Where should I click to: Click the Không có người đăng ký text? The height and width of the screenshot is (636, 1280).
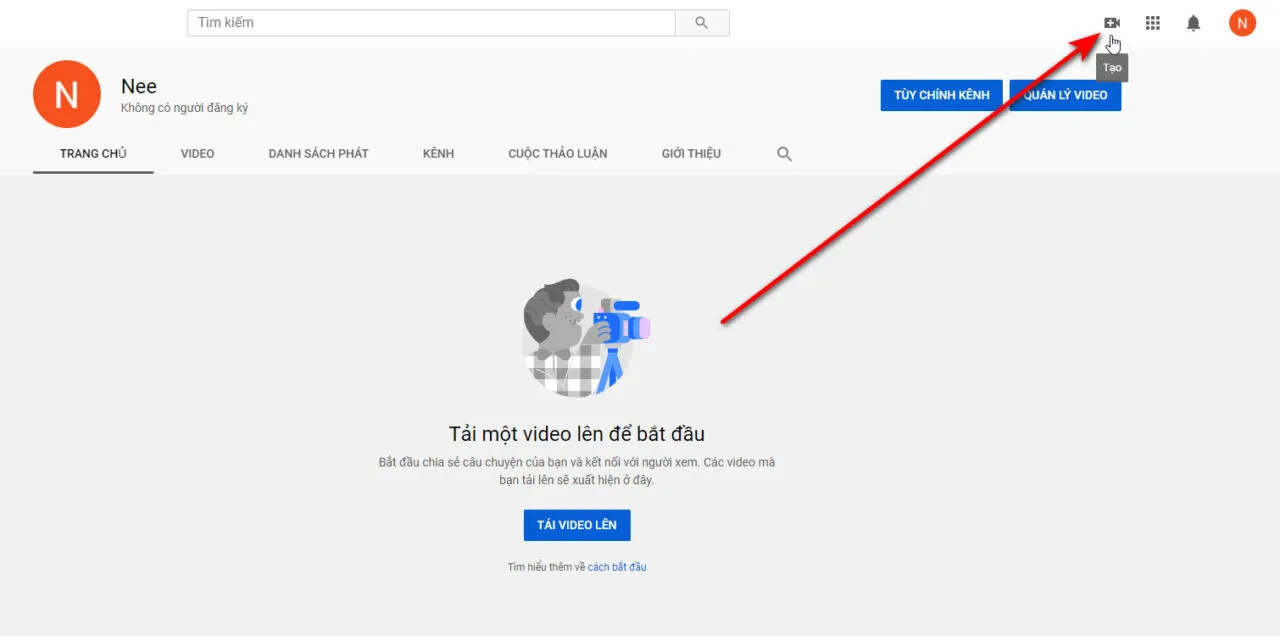click(x=184, y=108)
